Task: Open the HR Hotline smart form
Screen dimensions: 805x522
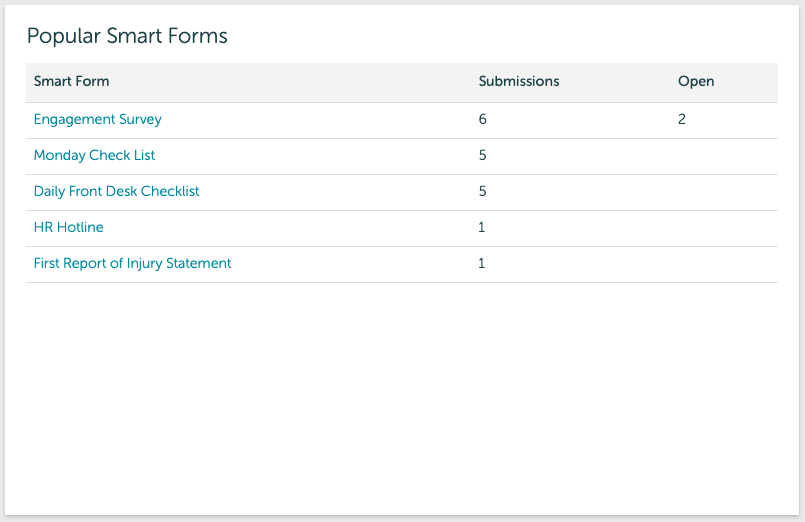Action: tap(68, 227)
